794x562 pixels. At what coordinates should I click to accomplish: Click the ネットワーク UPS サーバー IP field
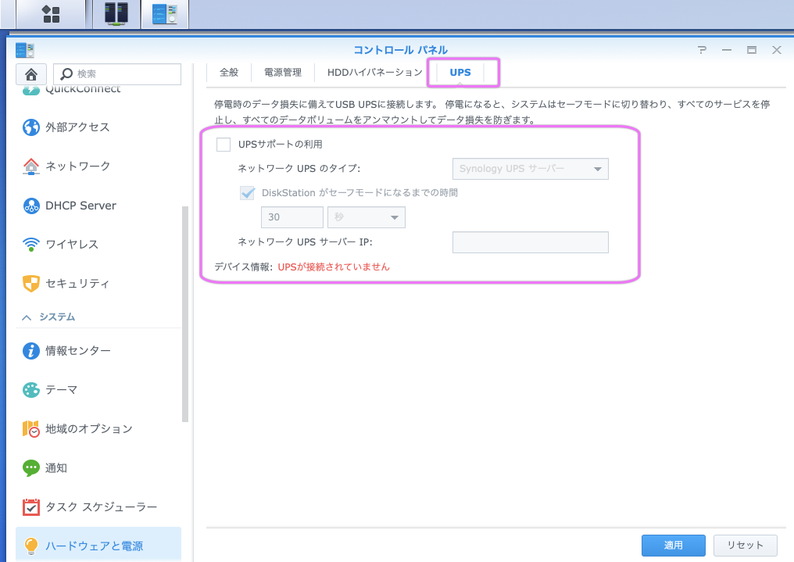click(x=530, y=242)
